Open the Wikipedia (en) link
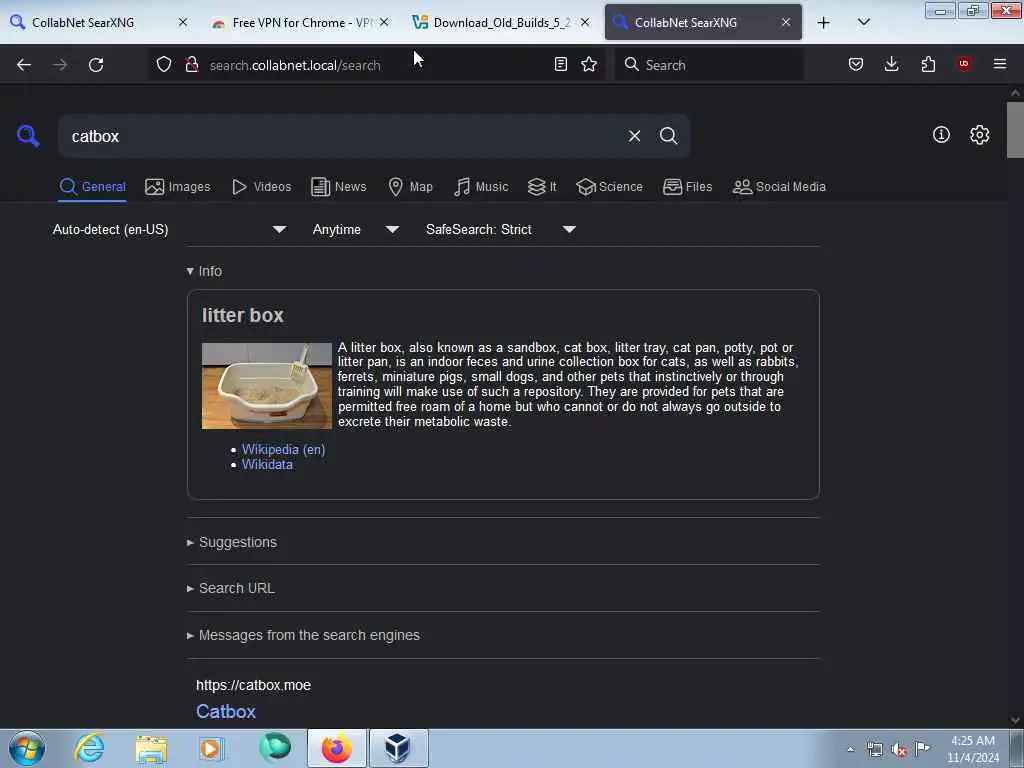Screen dimensions: 1024x768 point(283,449)
